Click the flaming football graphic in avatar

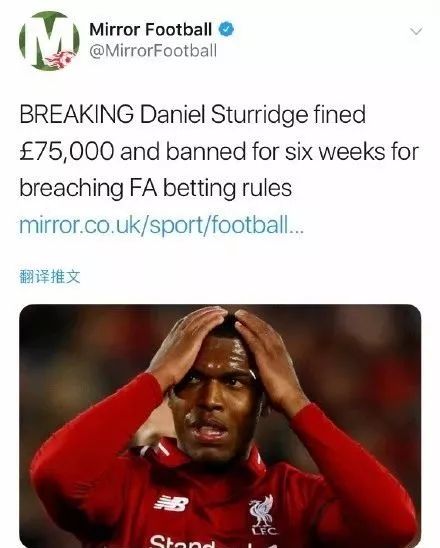click(60, 60)
